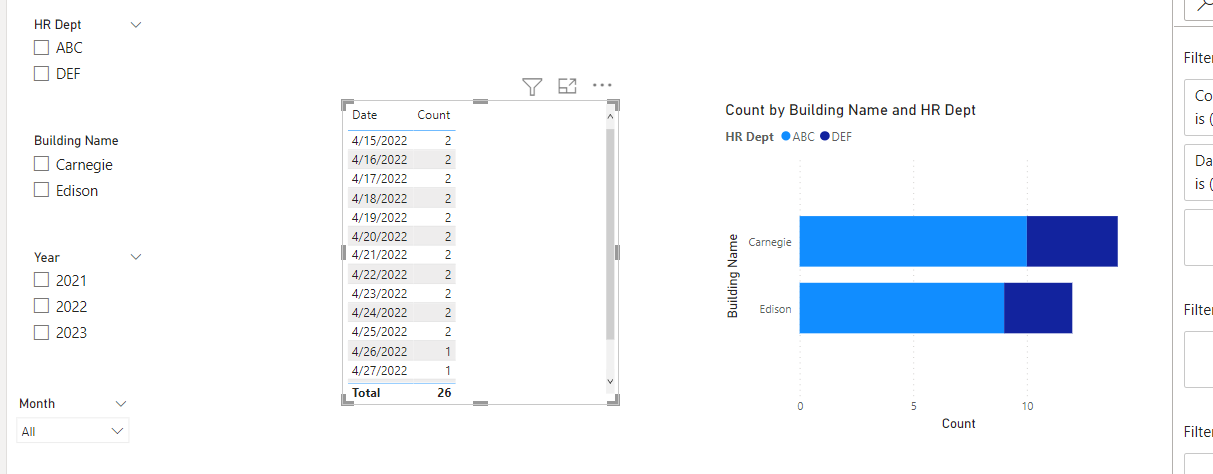
Task: Open the Month dropdown showing All
Action: coord(73,431)
